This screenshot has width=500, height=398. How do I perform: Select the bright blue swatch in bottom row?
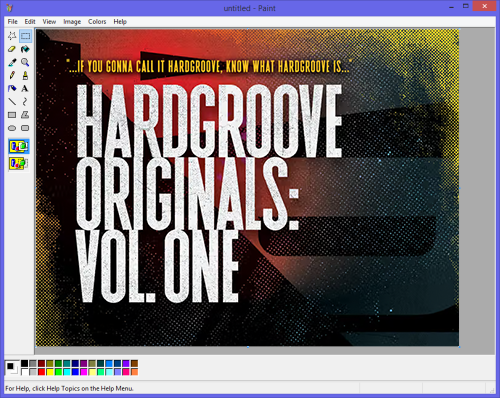(75, 372)
